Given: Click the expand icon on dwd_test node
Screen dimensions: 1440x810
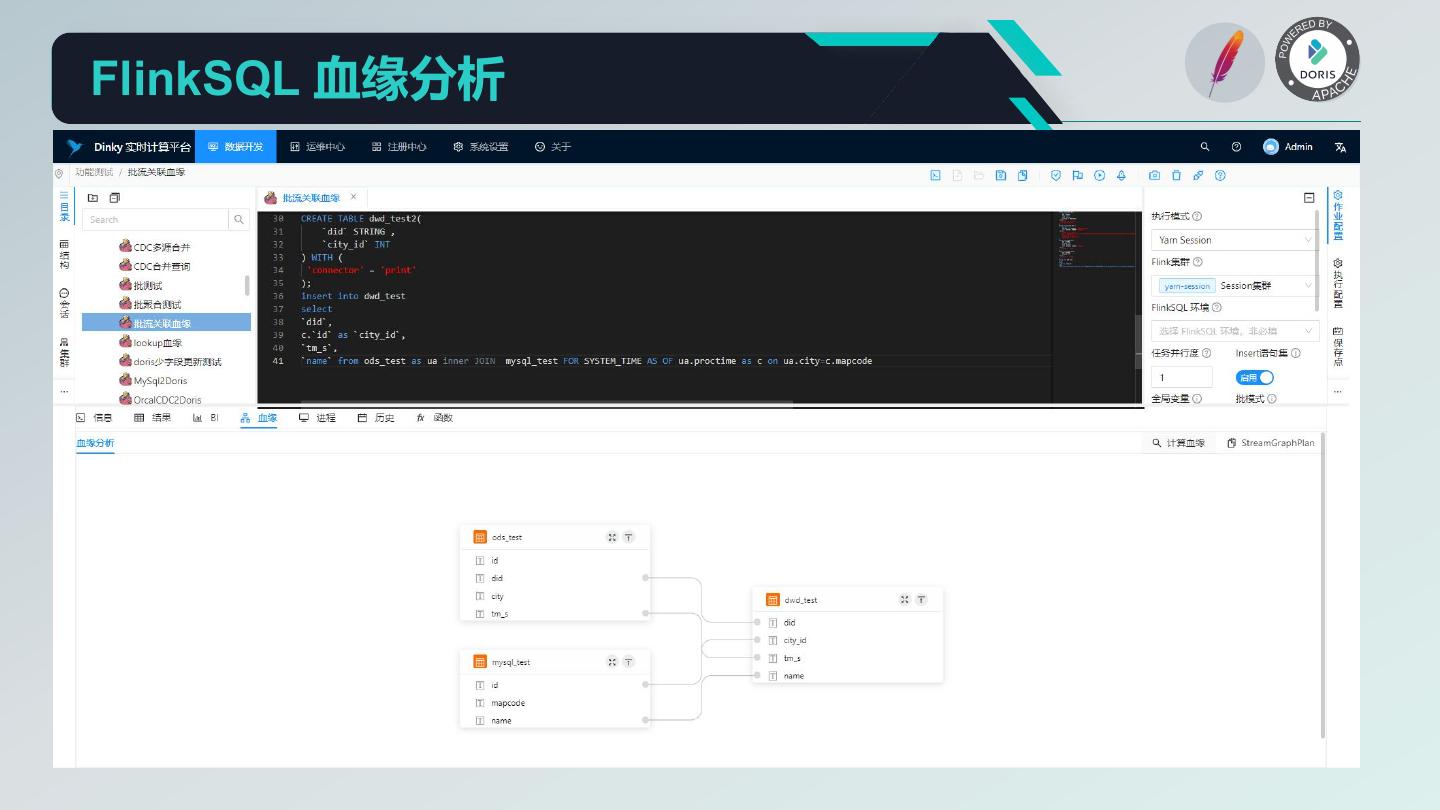Looking at the screenshot, I should pyautogui.click(x=904, y=599).
